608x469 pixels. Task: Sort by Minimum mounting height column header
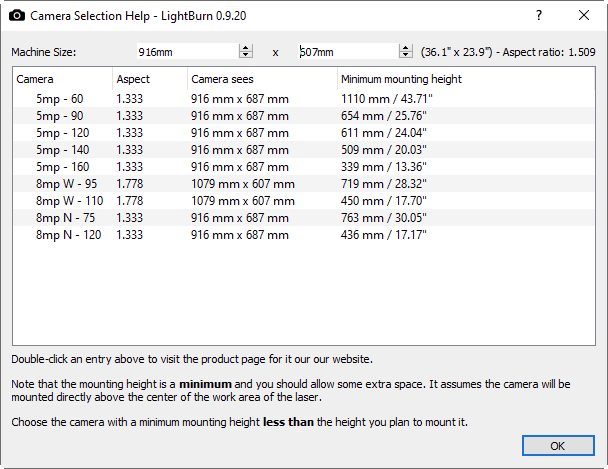tap(466, 79)
